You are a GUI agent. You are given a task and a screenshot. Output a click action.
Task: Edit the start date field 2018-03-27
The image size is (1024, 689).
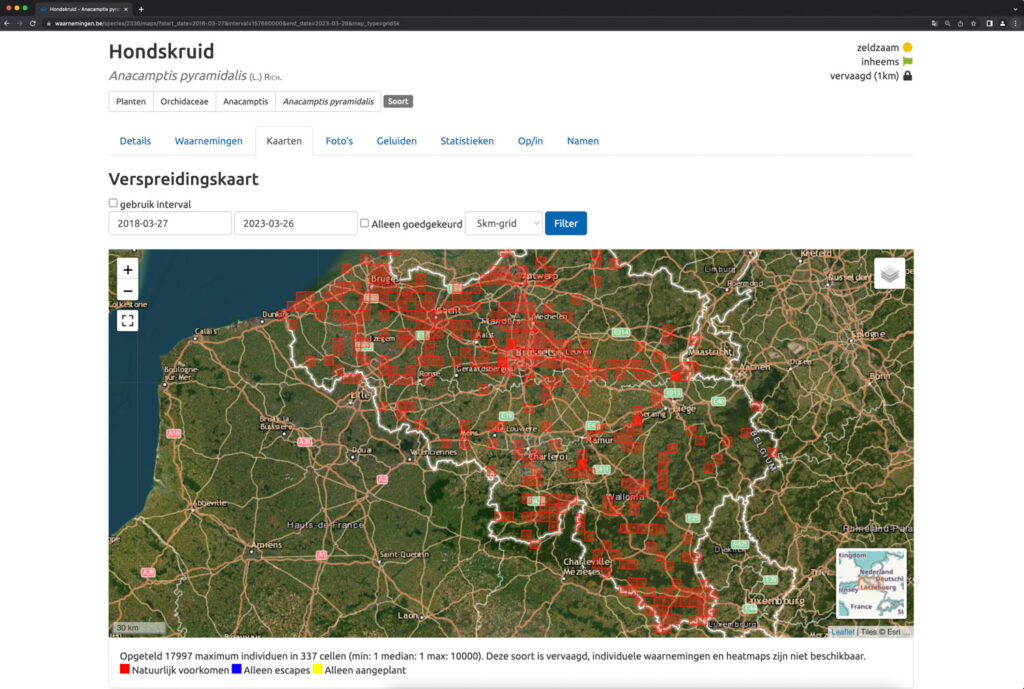pos(170,223)
